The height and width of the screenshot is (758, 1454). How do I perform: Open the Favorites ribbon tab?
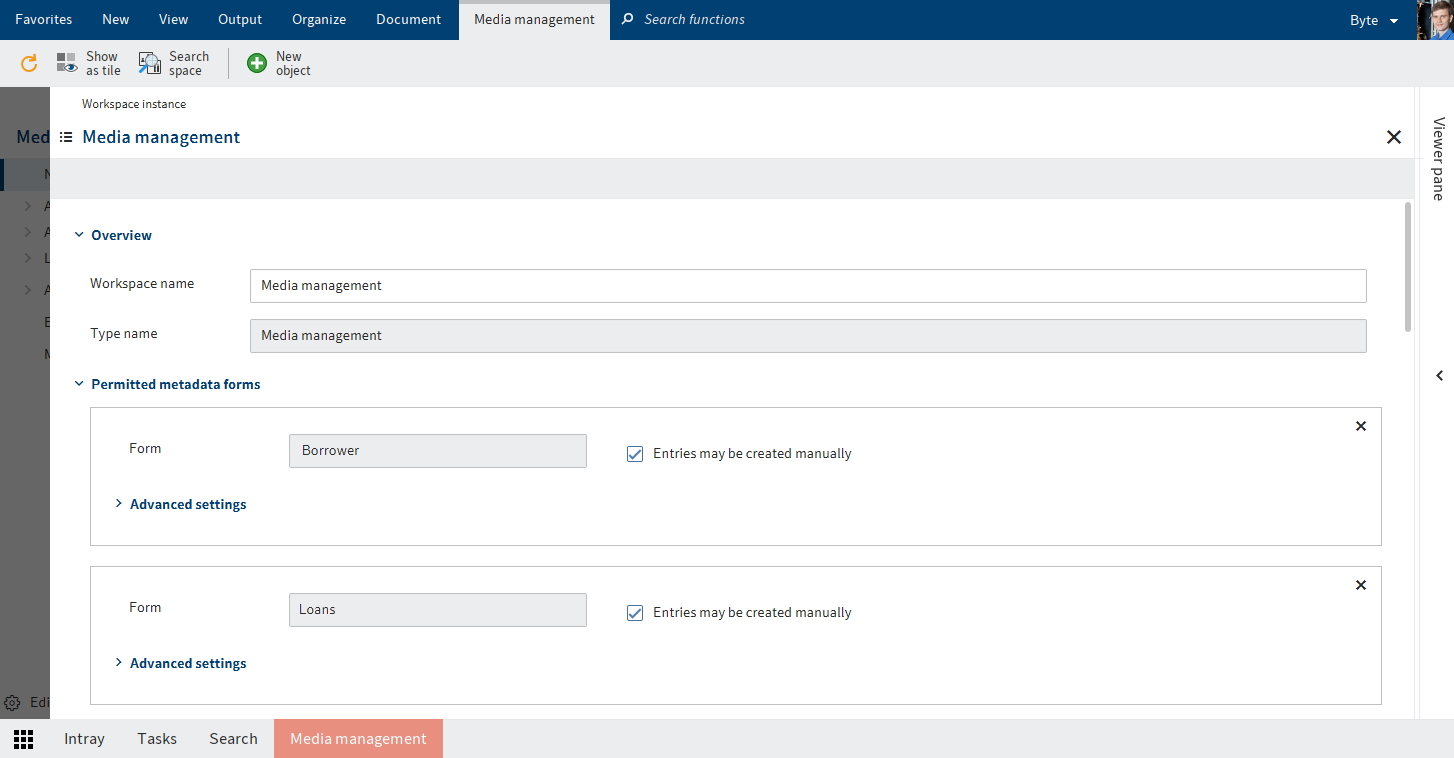click(44, 20)
